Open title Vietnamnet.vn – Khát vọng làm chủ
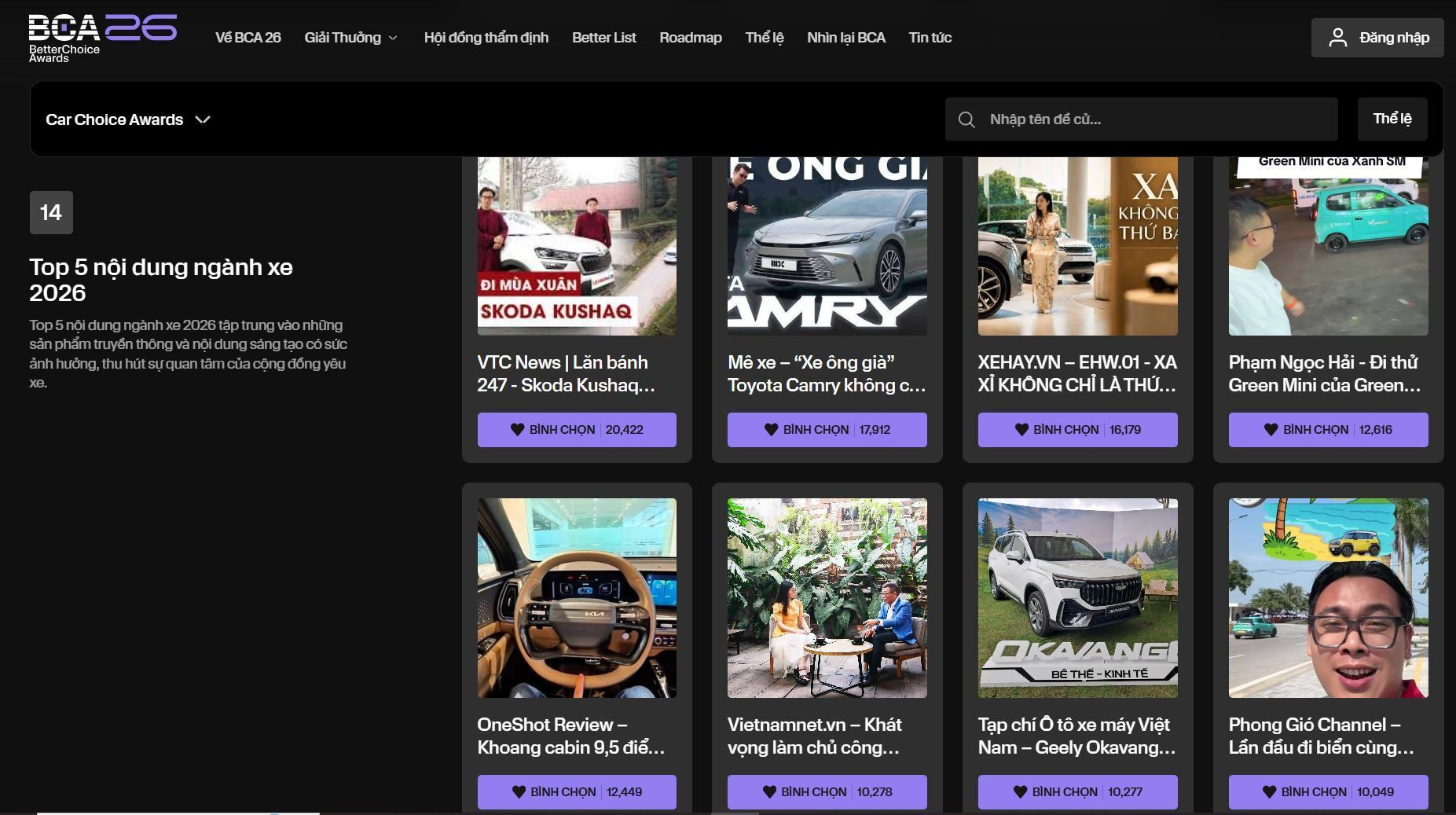 (815, 736)
